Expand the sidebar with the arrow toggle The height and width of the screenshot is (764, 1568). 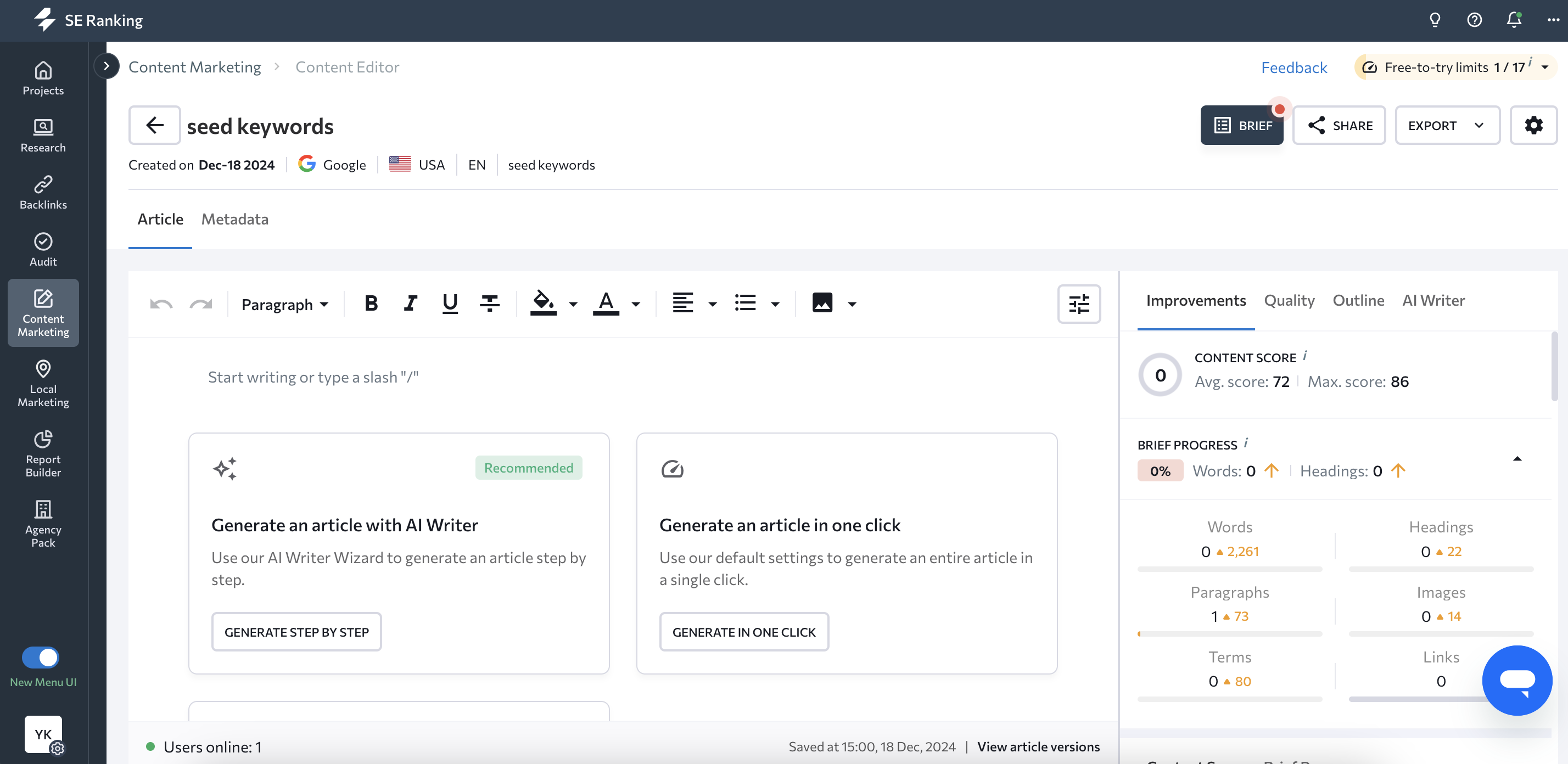point(107,66)
